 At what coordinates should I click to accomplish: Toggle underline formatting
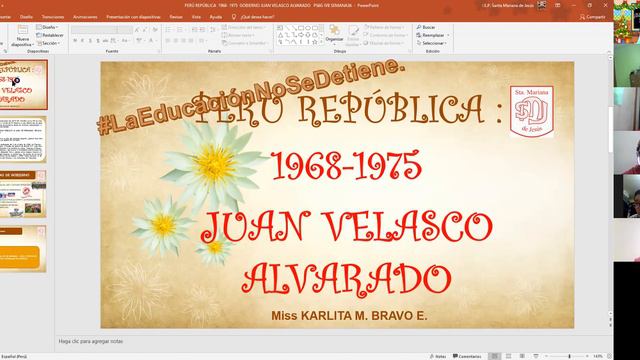coord(90,40)
